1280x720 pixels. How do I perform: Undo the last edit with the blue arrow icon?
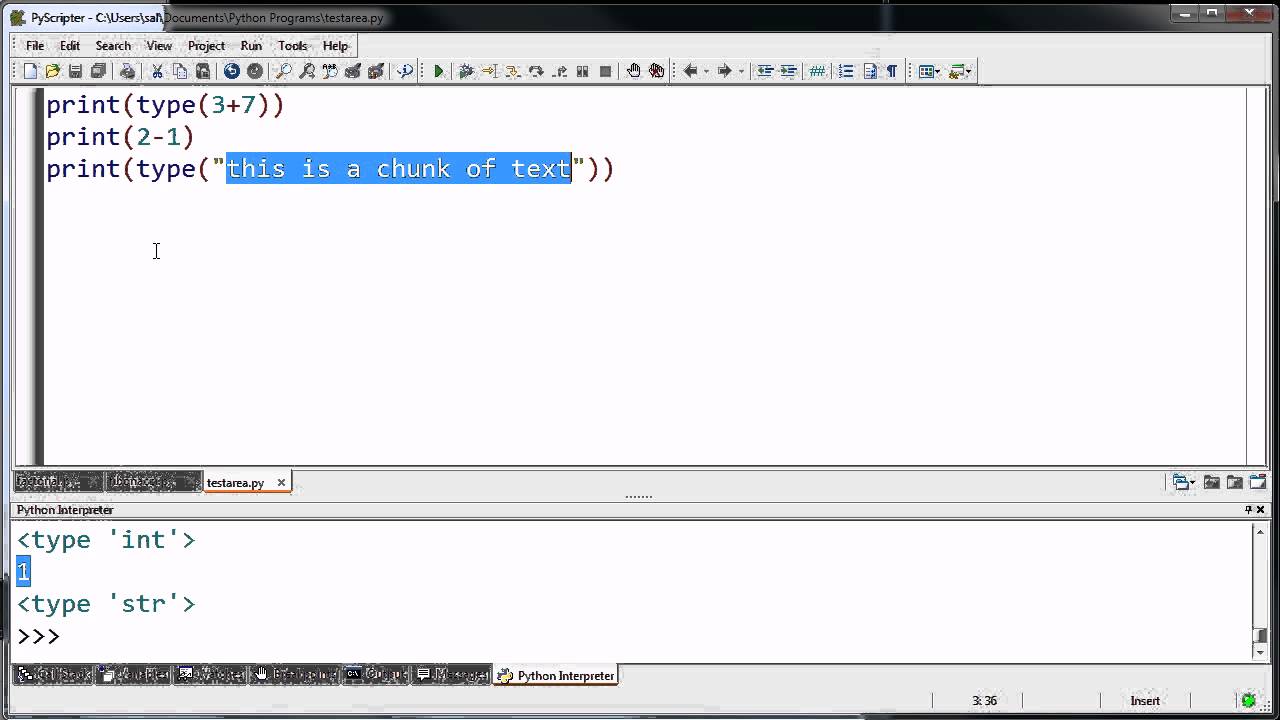pos(232,71)
